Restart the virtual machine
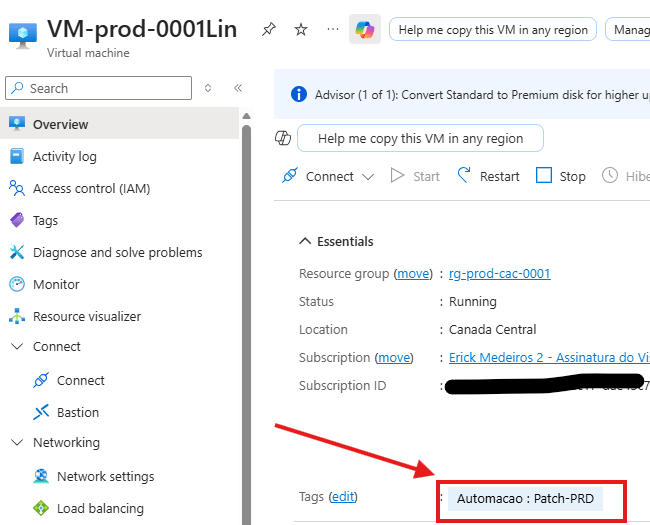Image resolution: width=650 pixels, height=525 pixels. (488, 177)
